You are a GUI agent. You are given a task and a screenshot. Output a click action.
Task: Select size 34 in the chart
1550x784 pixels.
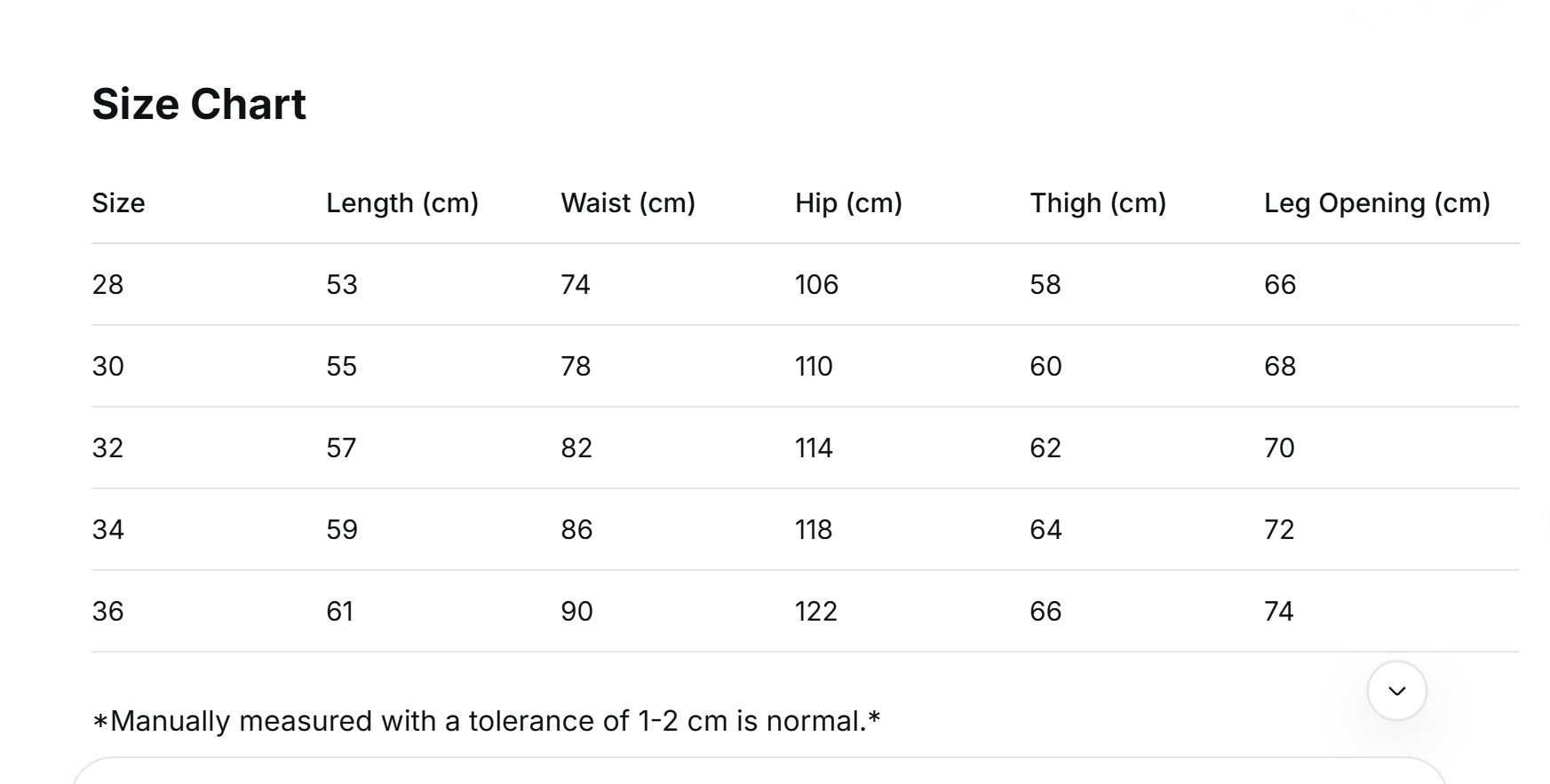pyautogui.click(x=107, y=529)
